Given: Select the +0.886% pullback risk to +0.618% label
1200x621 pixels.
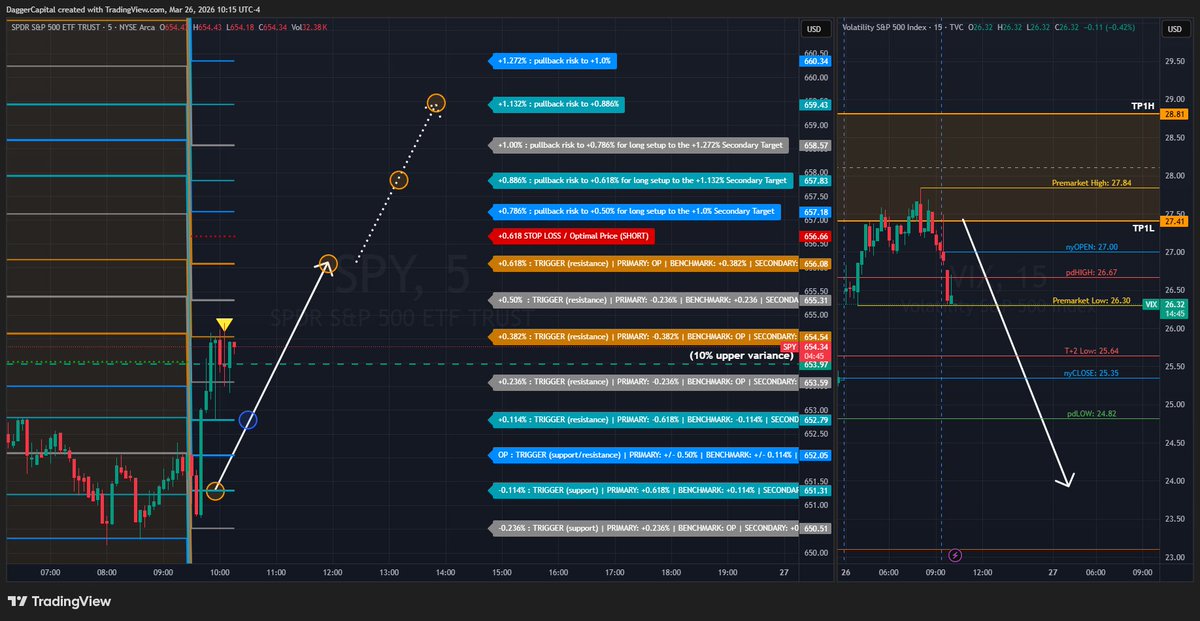Looking at the screenshot, I should point(642,181).
